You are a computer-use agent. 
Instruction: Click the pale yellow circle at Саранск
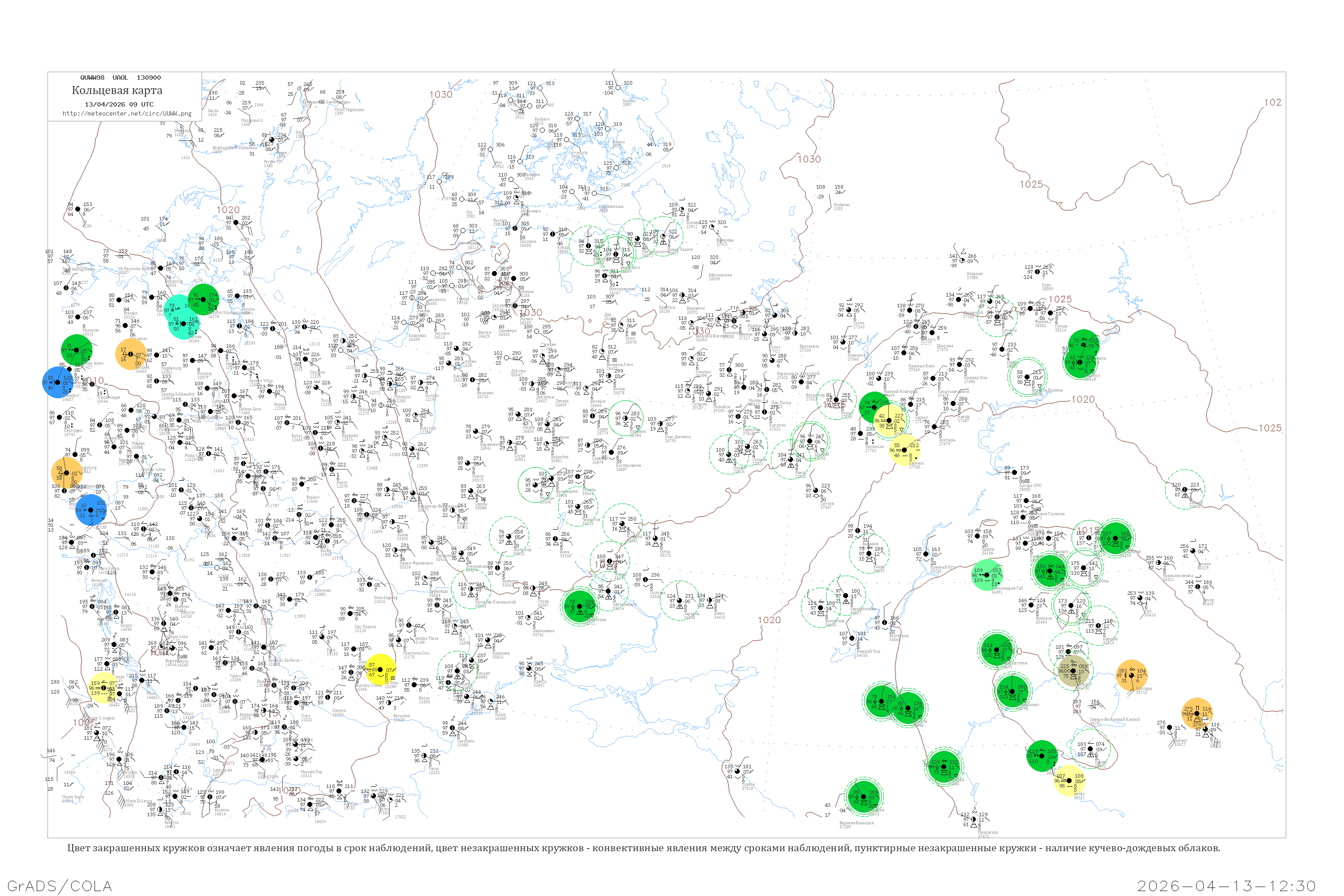click(x=904, y=450)
